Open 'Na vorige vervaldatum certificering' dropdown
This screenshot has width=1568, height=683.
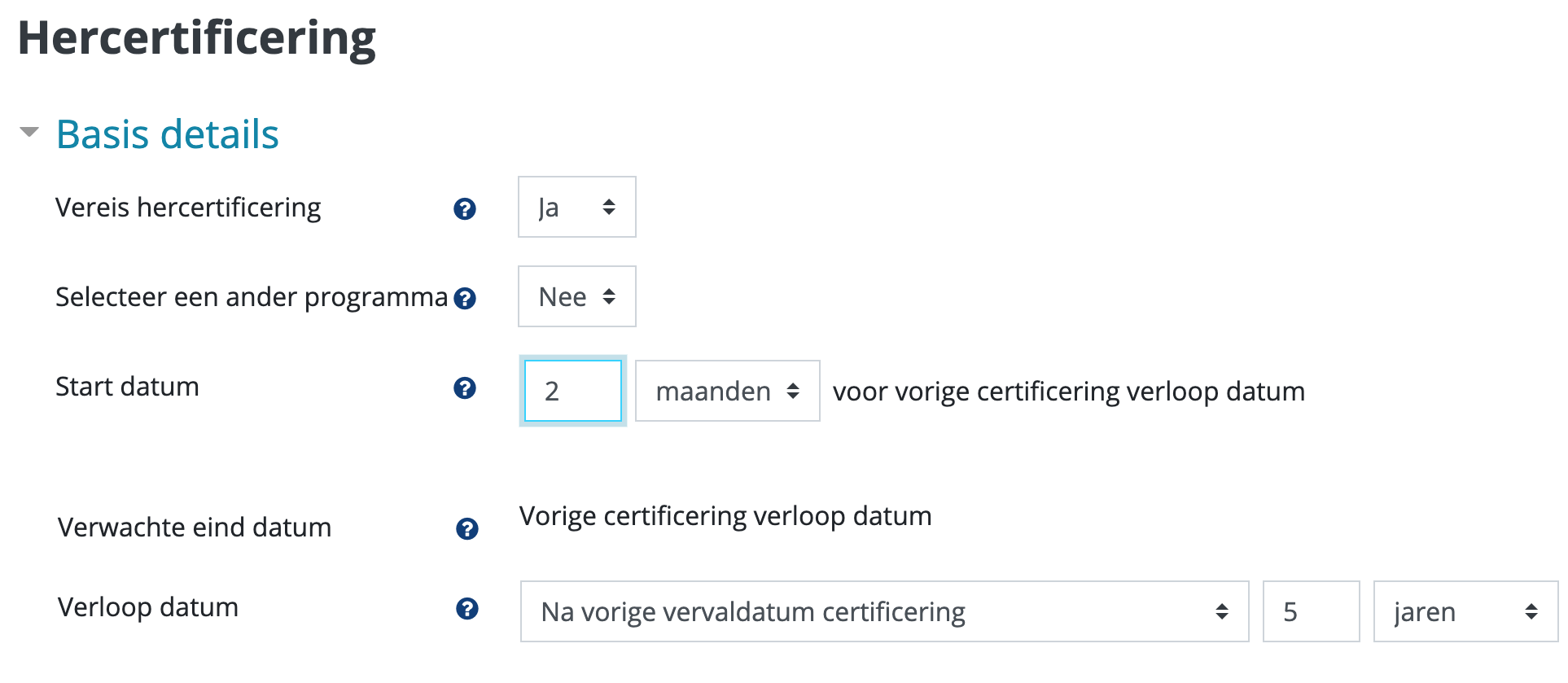(x=885, y=611)
